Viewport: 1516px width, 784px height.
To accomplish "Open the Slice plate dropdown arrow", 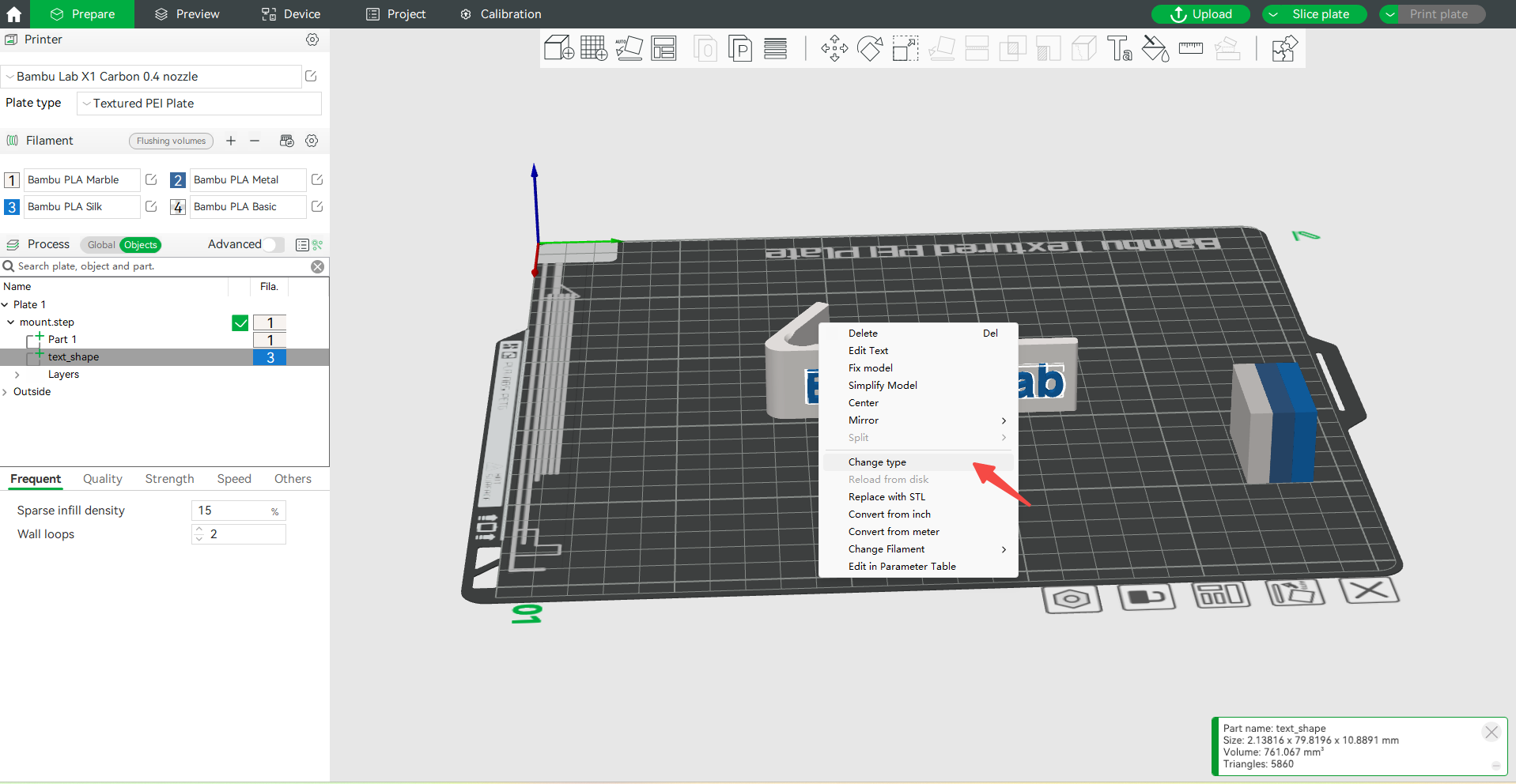I will [x=1273, y=14].
